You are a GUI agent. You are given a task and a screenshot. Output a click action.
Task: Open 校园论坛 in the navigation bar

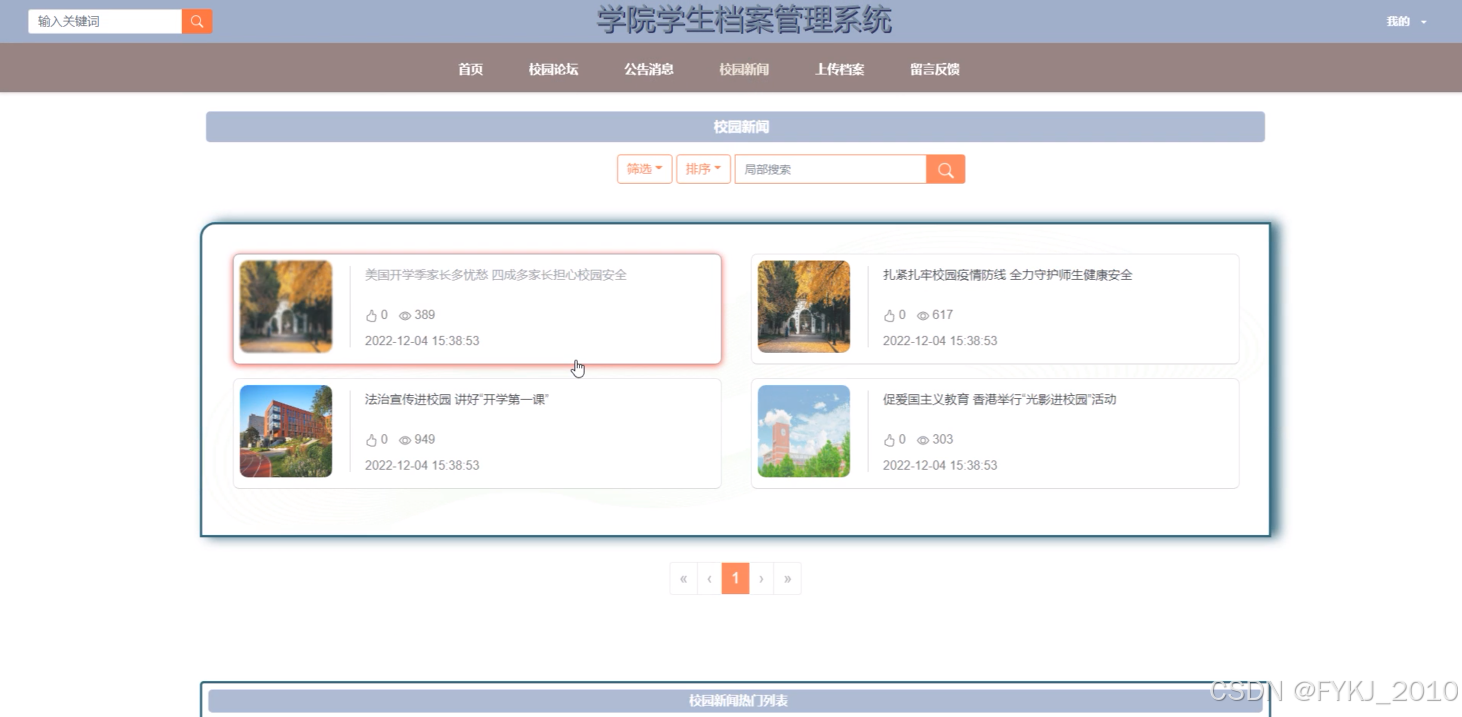553,69
